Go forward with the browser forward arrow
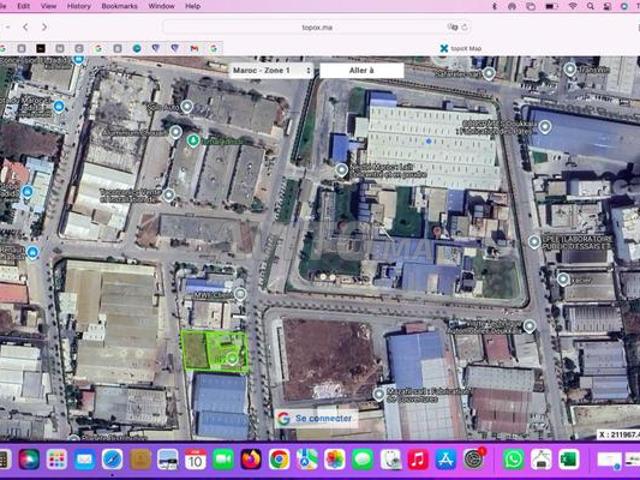The width and height of the screenshot is (640, 480). click(x=44, y=27)
